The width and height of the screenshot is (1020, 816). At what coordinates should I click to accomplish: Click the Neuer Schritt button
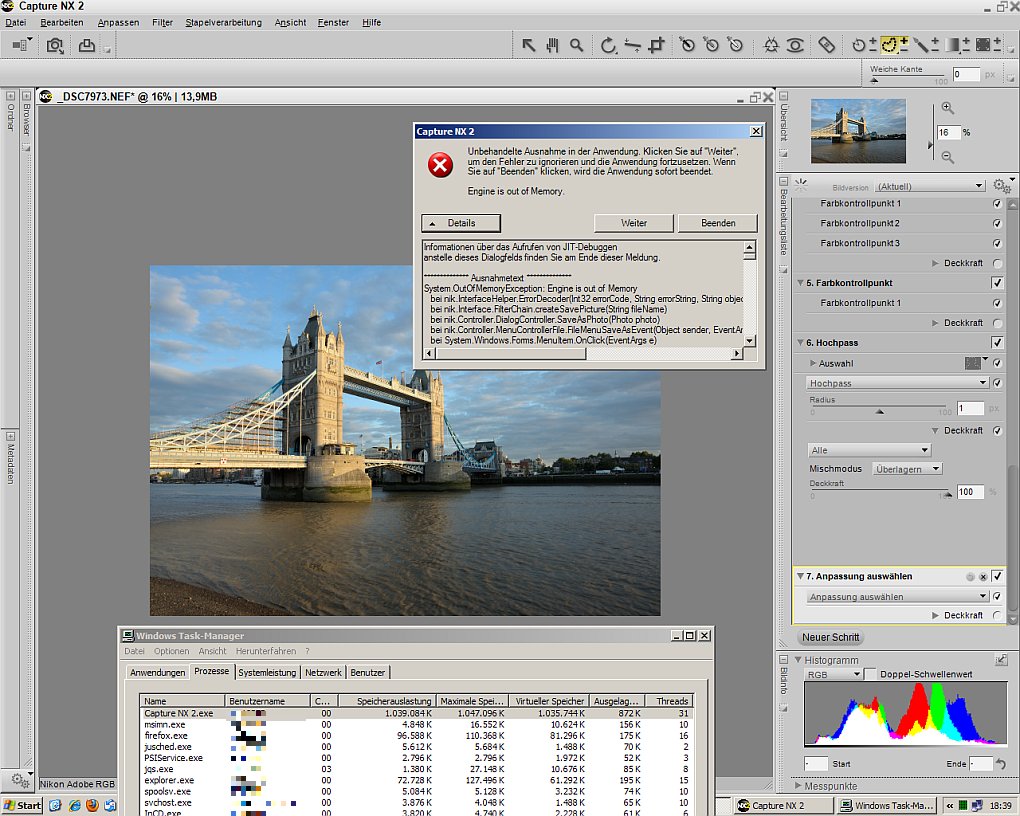click(830, 637)
